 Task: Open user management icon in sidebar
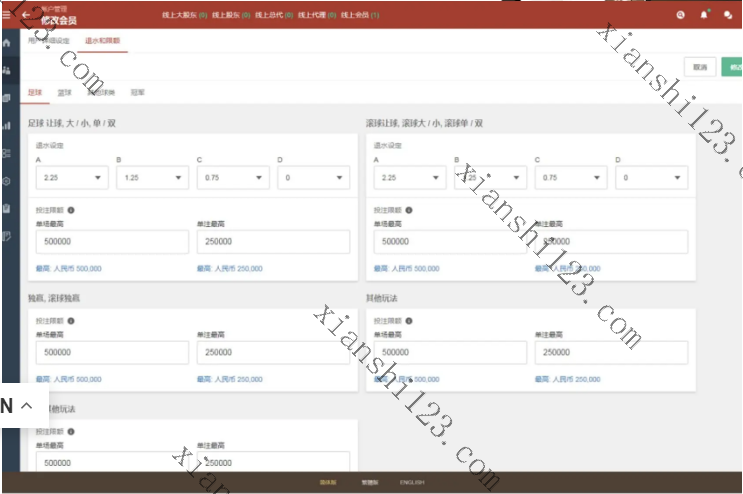[x=7, y=70]
